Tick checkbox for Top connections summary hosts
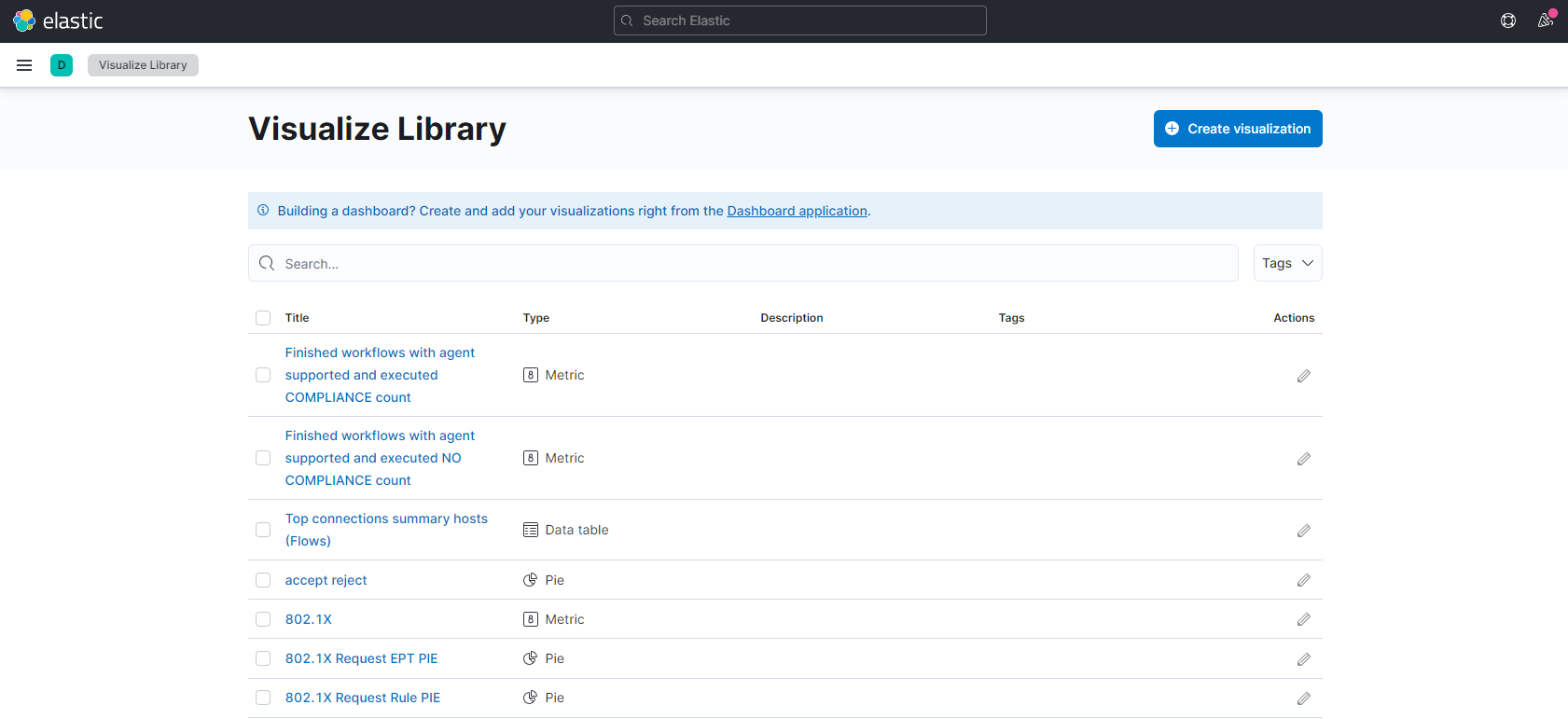 [263, 530]
